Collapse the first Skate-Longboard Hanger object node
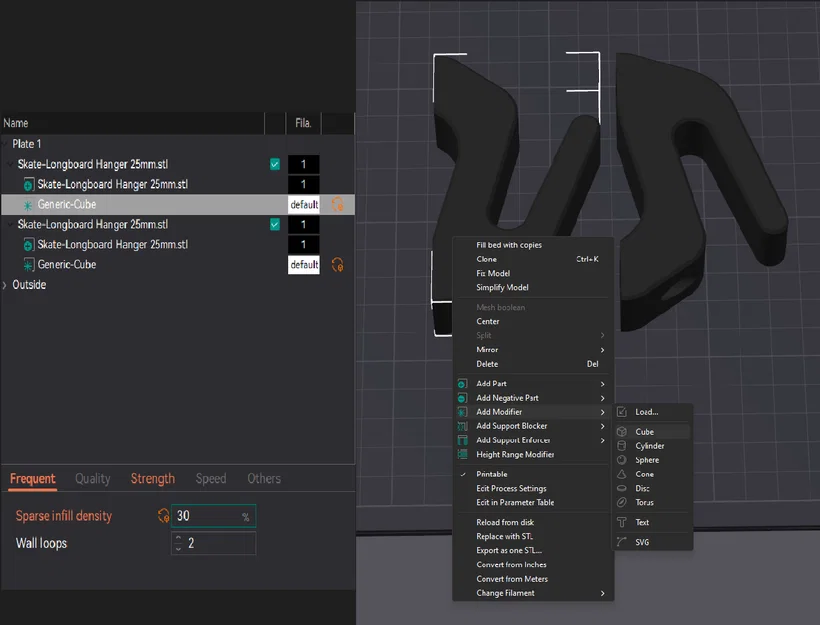This screenshot has height=625, width=820. (10, 164)
